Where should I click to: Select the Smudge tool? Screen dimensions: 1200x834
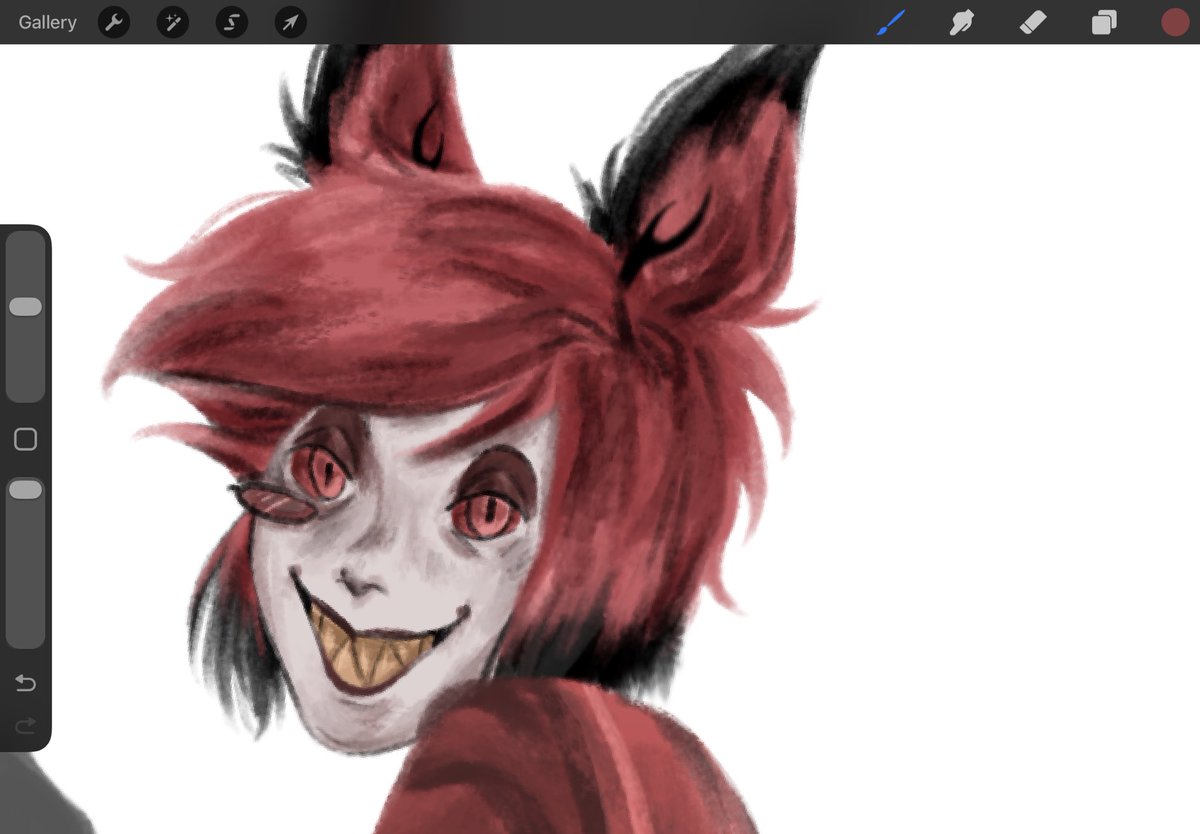(x=962, y=22)
